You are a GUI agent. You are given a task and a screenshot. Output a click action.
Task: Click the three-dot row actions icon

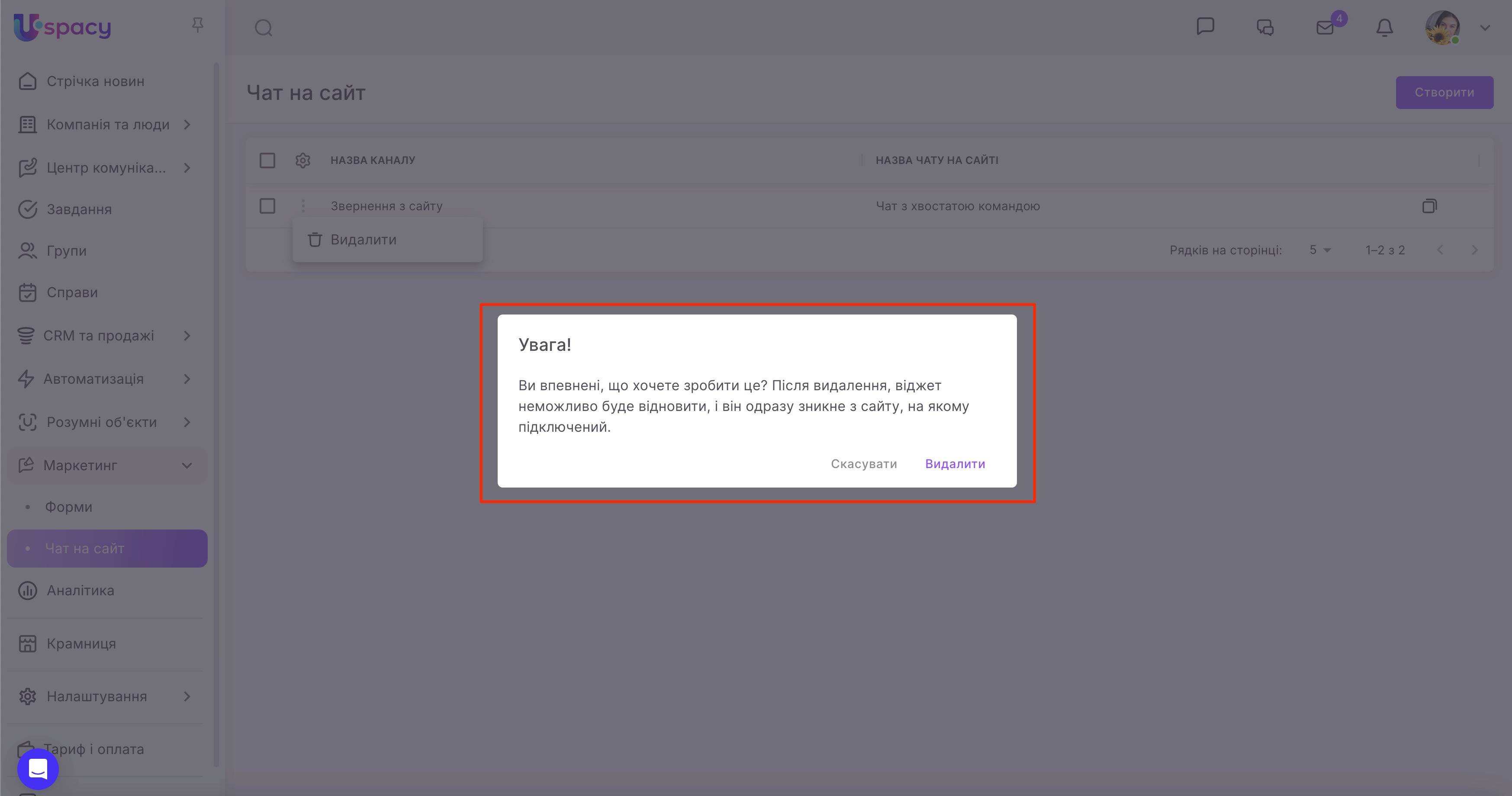pyautogui.click(x=303, y=206)
